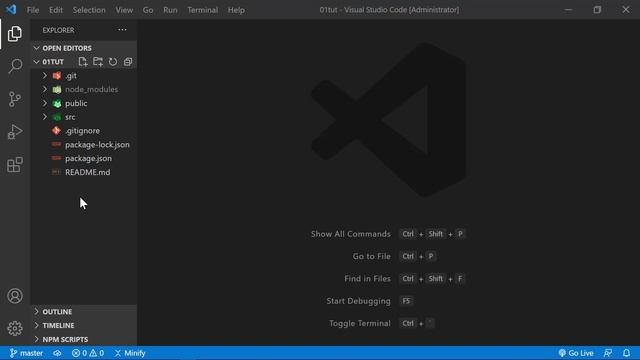Image resolution: width=640 pixels, height=360 pixels.
Task: Open the File menu
Action: (33, 10)
